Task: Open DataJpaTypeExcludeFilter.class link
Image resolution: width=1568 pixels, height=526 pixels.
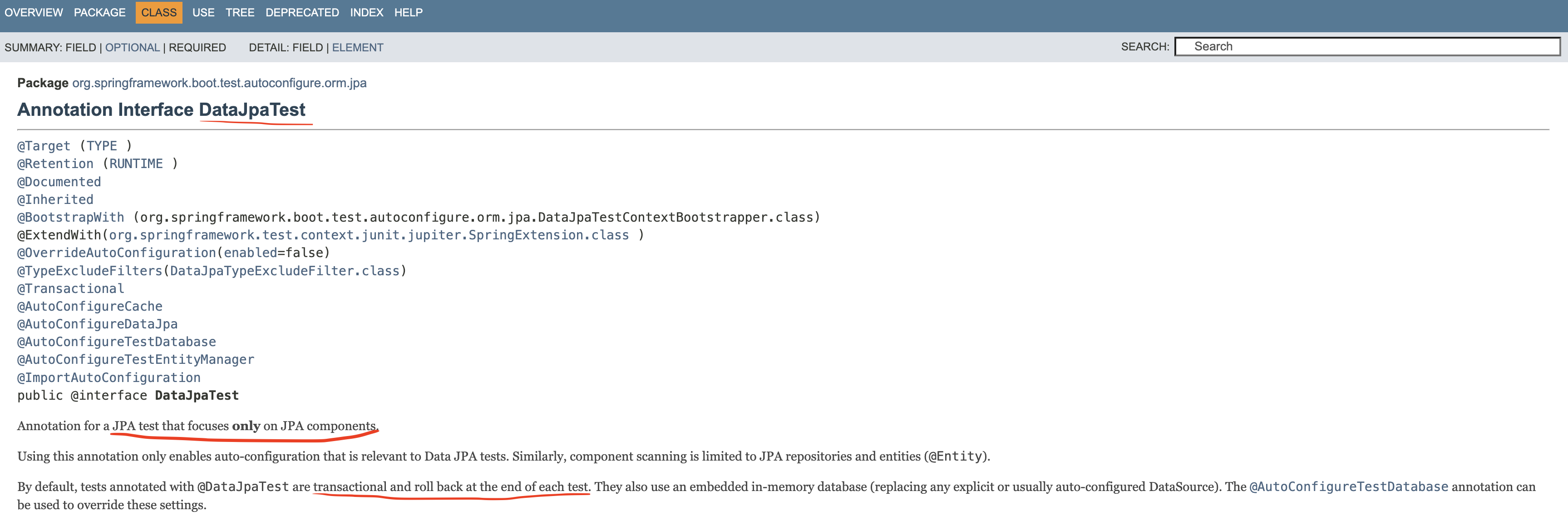Action: [284, 271]
